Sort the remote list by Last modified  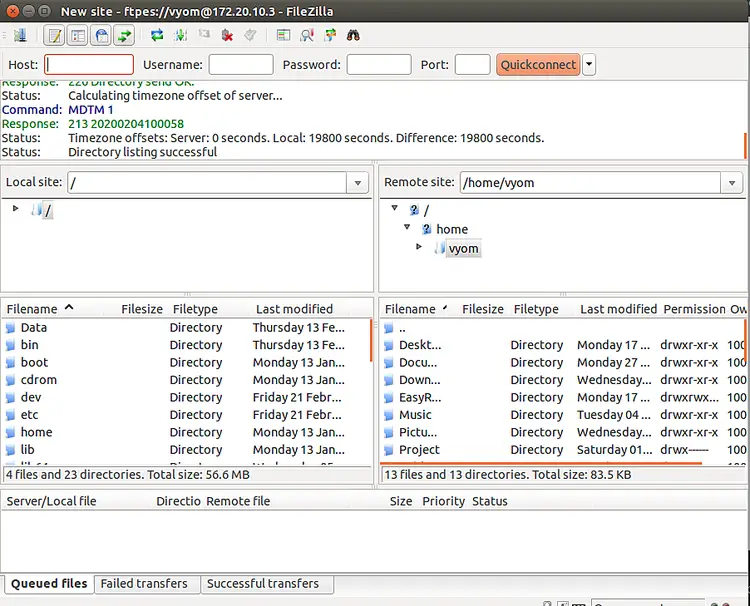point(618,310)
